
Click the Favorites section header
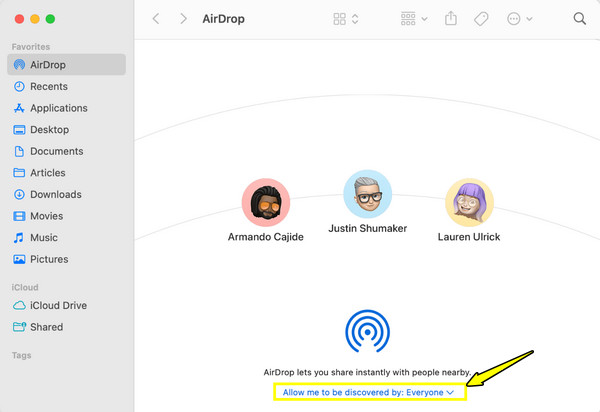click(x=31, y=47)
